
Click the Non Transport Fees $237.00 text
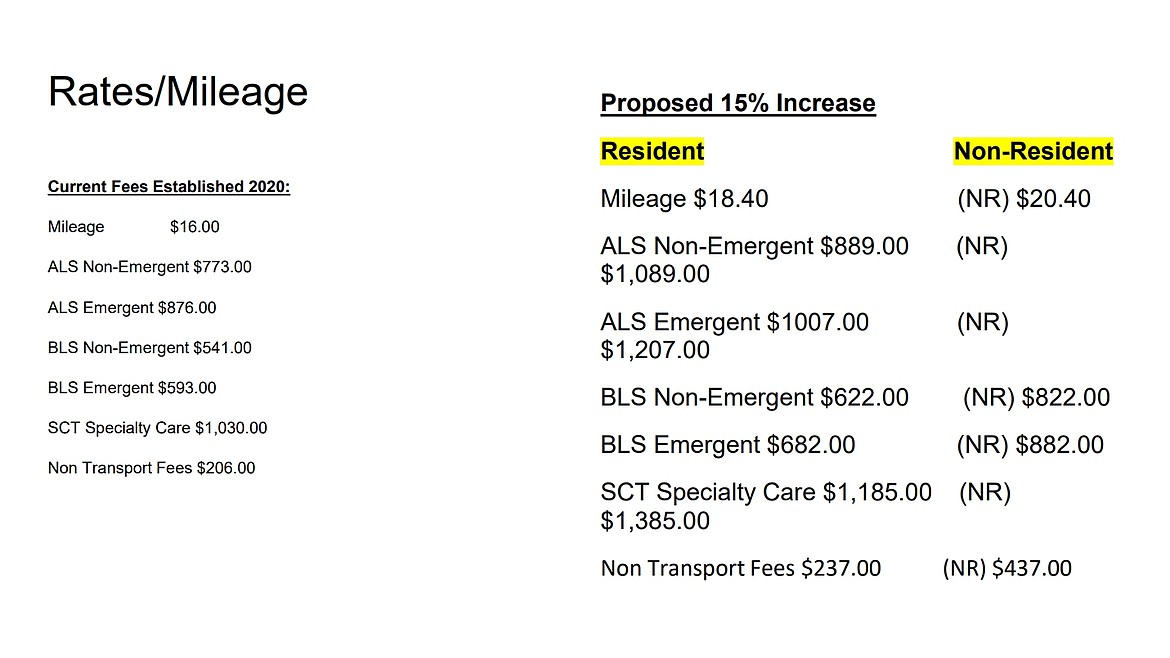pos(740,569)
